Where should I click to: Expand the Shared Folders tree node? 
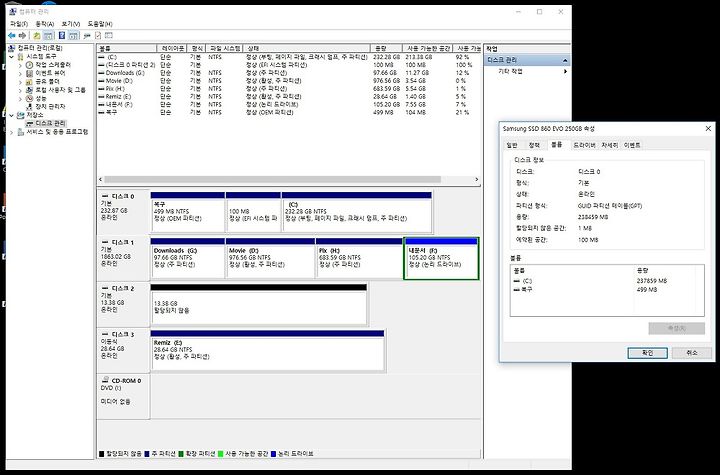(20, 81)
